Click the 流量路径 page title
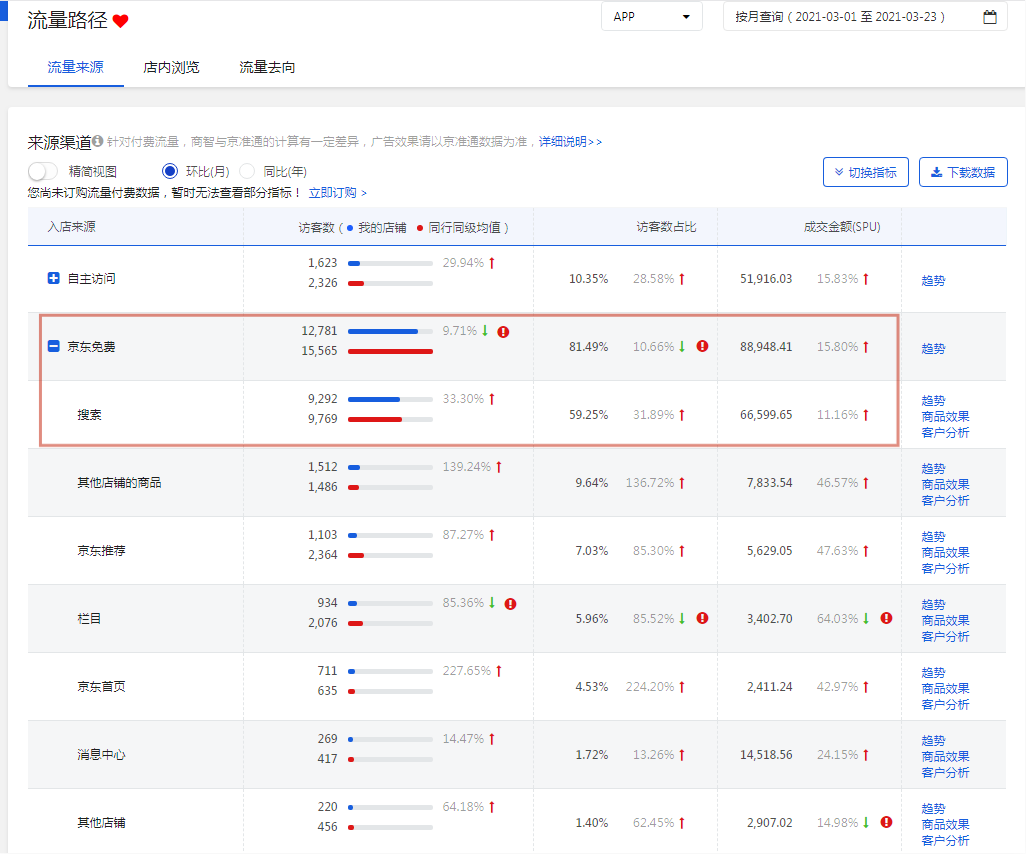This screenshot has width=1026, height=854. [x=67, y=20]
